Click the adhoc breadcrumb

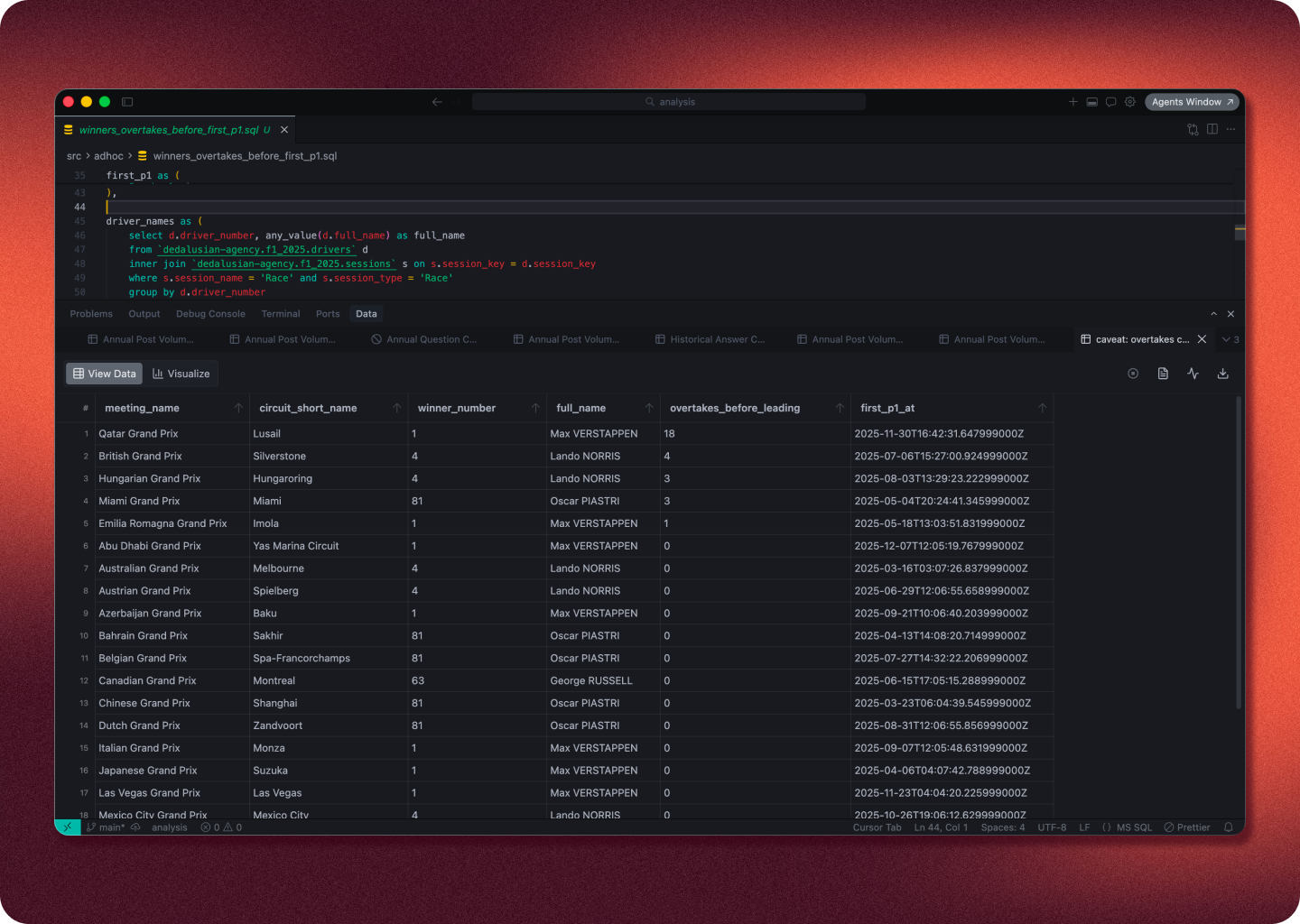108,156
